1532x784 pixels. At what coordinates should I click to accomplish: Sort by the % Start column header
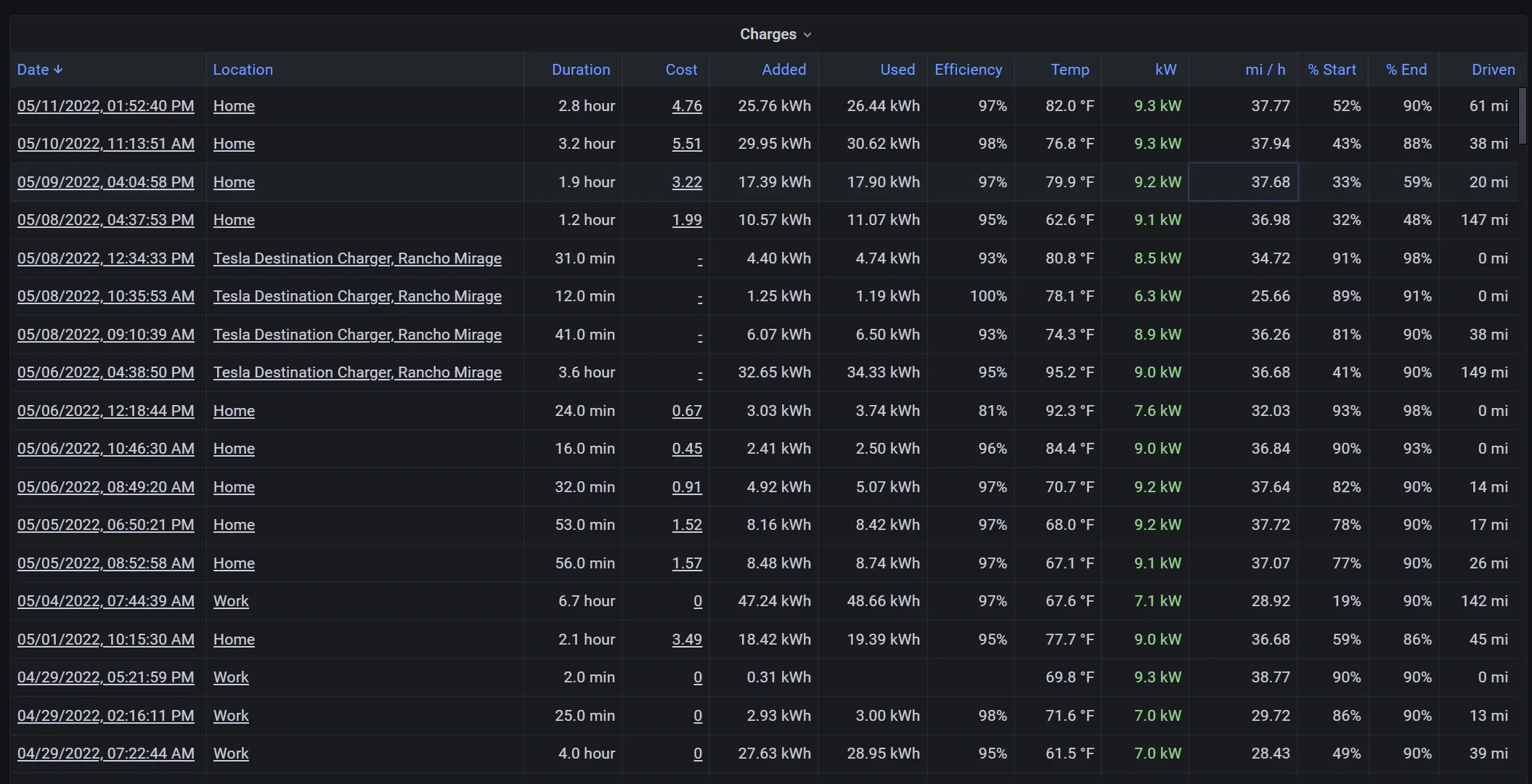[x=1332, y=70]
